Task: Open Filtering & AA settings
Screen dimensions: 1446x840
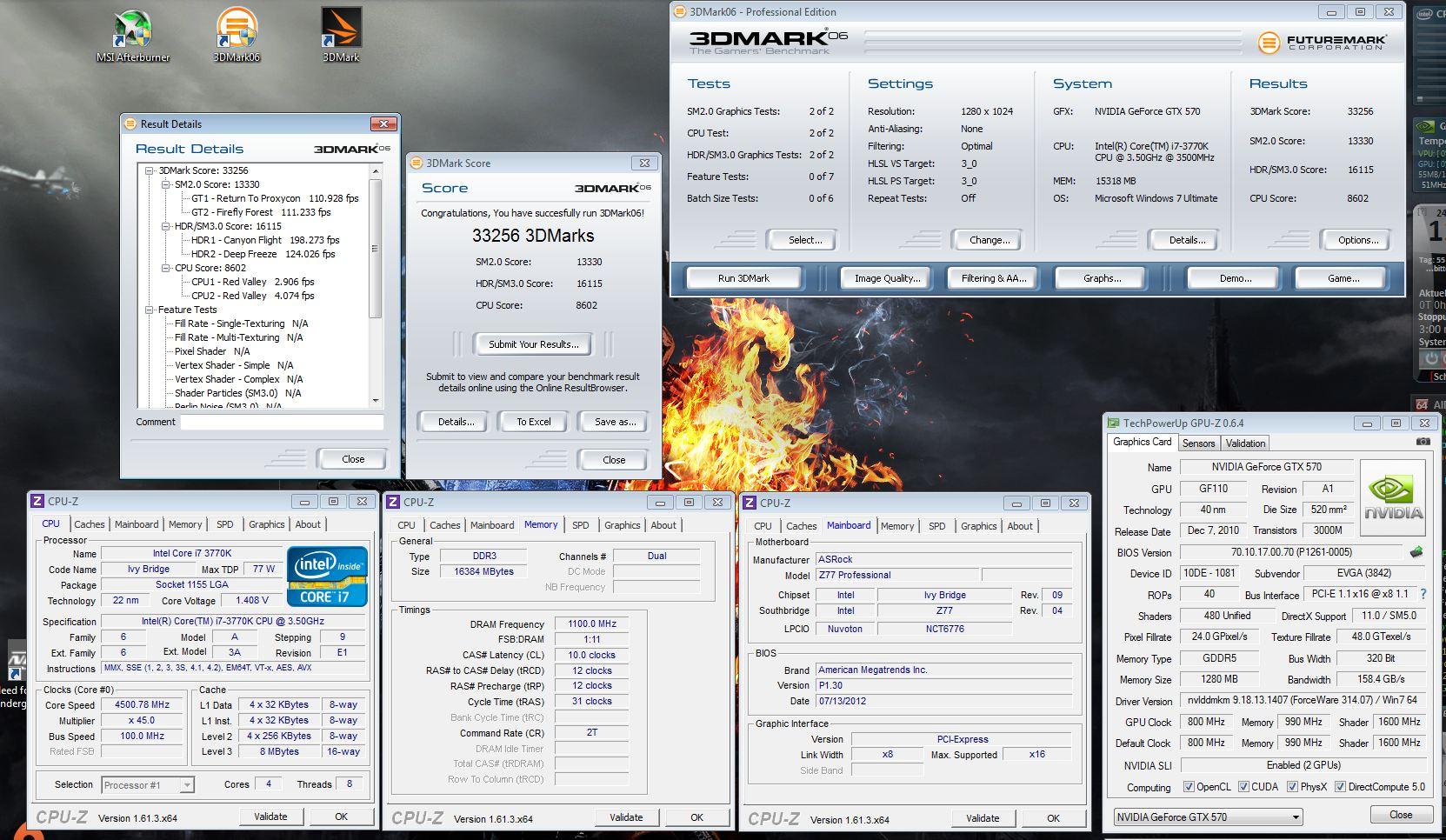Action: tap(994, 278)
